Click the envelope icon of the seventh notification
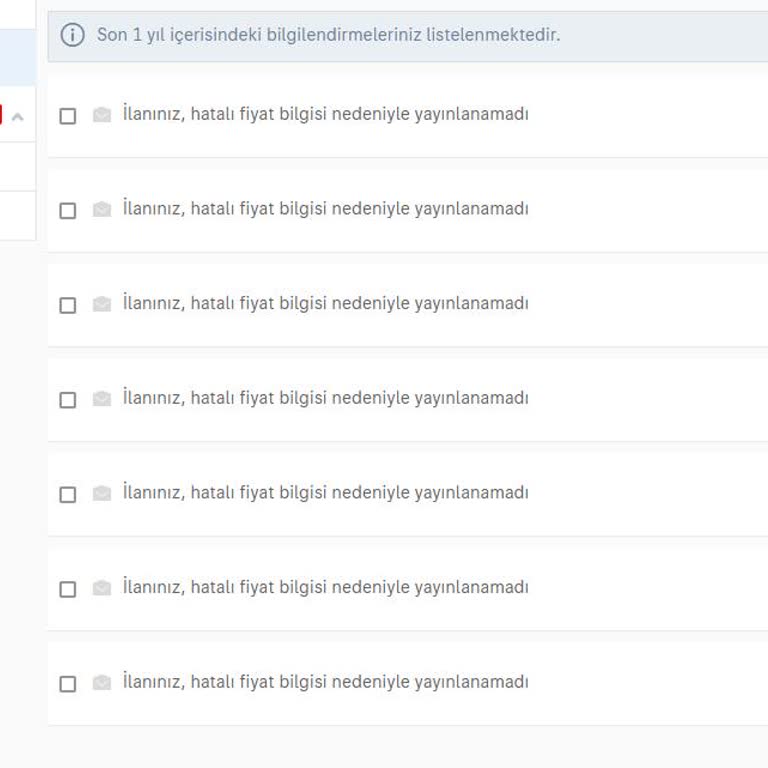 (102, 683)
